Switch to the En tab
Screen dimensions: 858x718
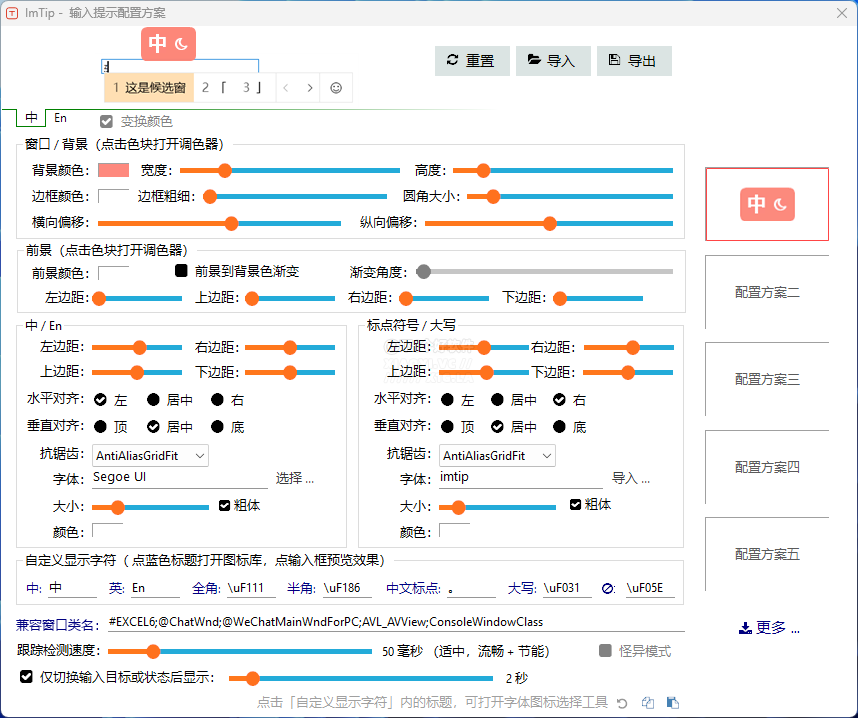[x=61, y=118]
